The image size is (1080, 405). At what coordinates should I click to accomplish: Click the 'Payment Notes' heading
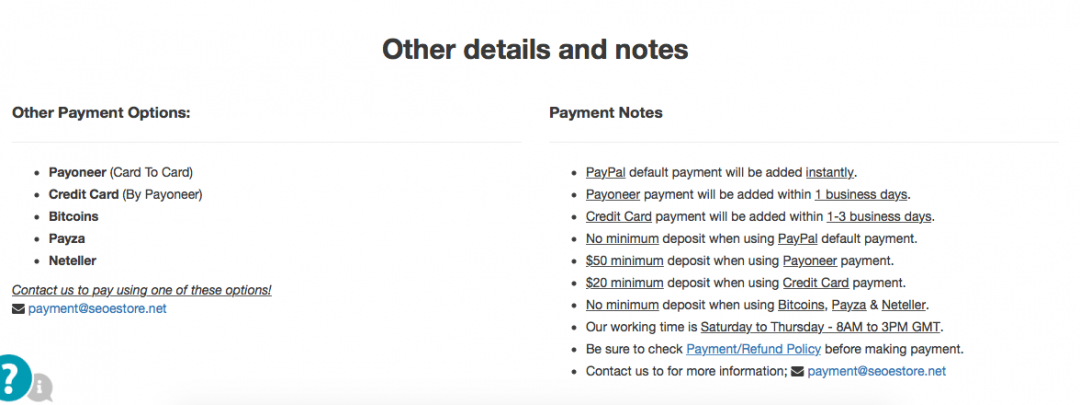pyautogui.click(x=605, y=113)
